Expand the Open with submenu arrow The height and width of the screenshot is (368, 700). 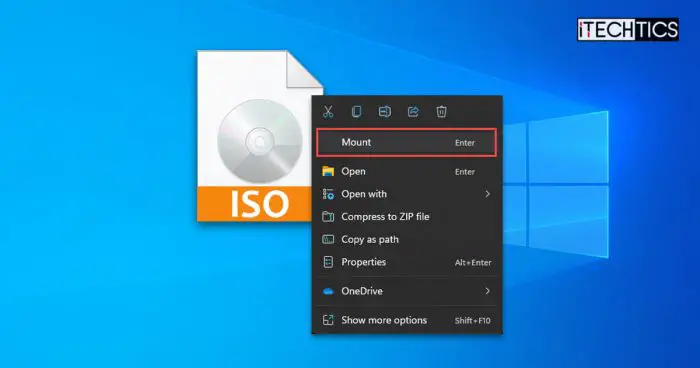488,194
